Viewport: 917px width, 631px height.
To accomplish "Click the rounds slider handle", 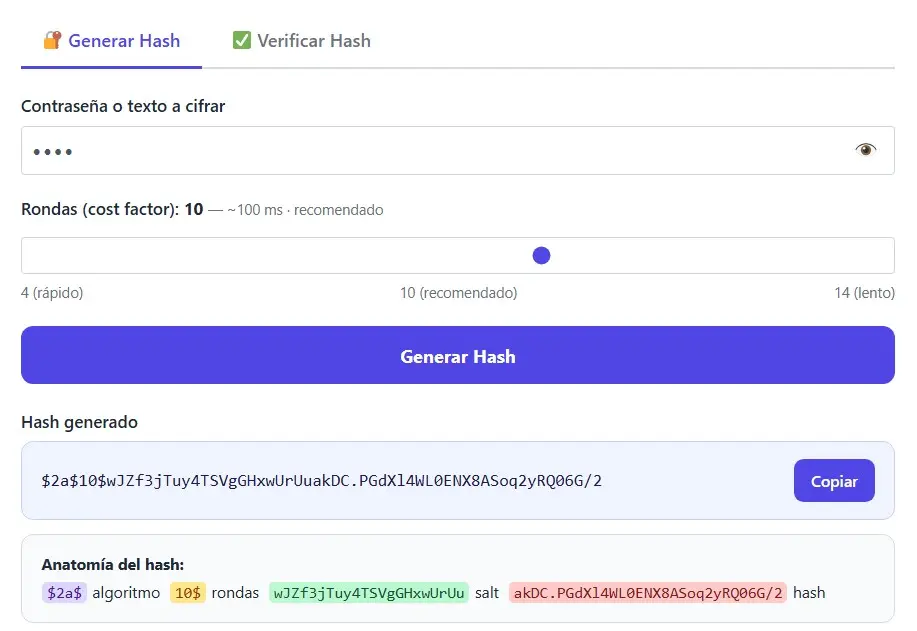I will [542, 256].
